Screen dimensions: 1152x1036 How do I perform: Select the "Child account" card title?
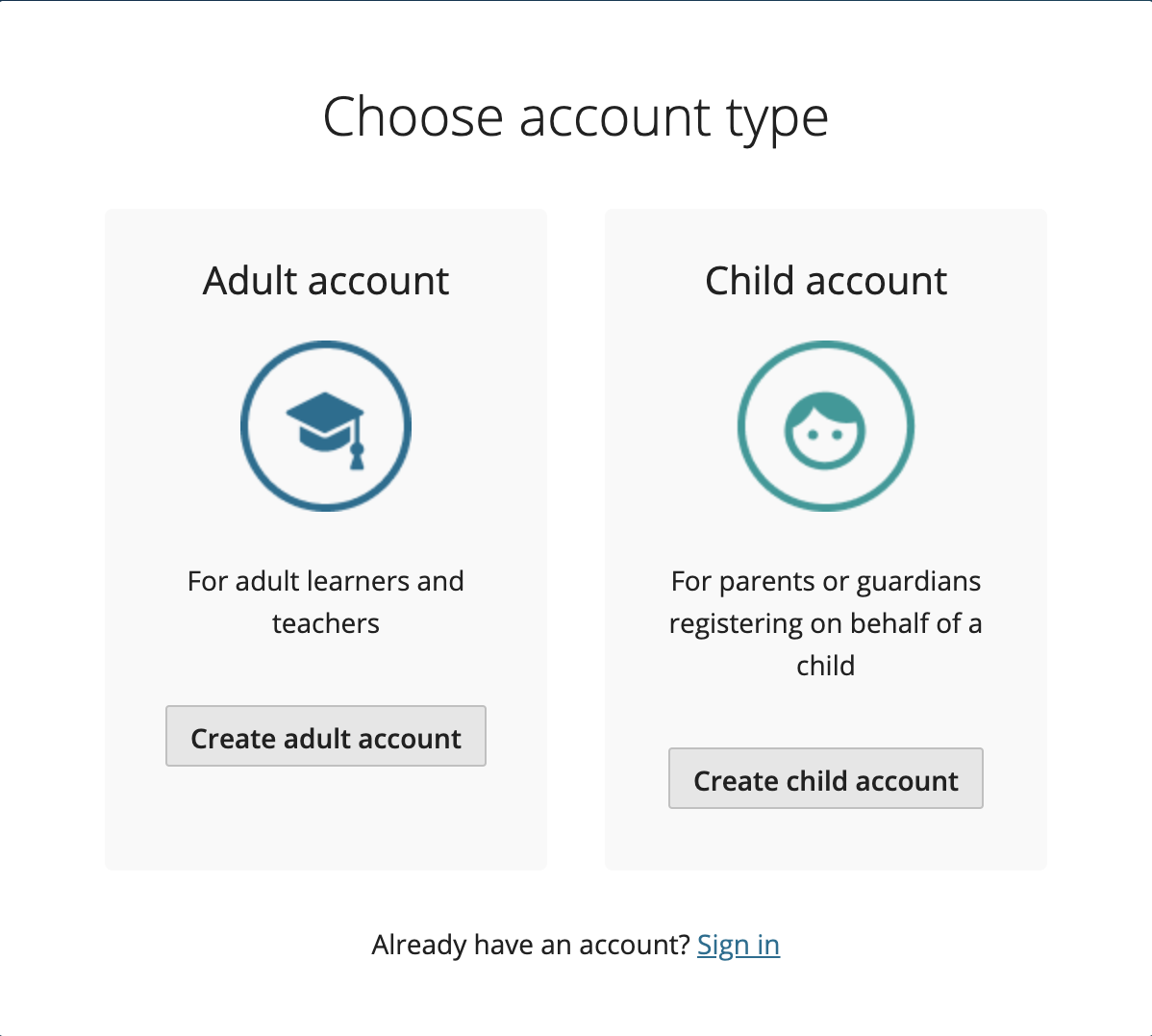tap(826, 280)
